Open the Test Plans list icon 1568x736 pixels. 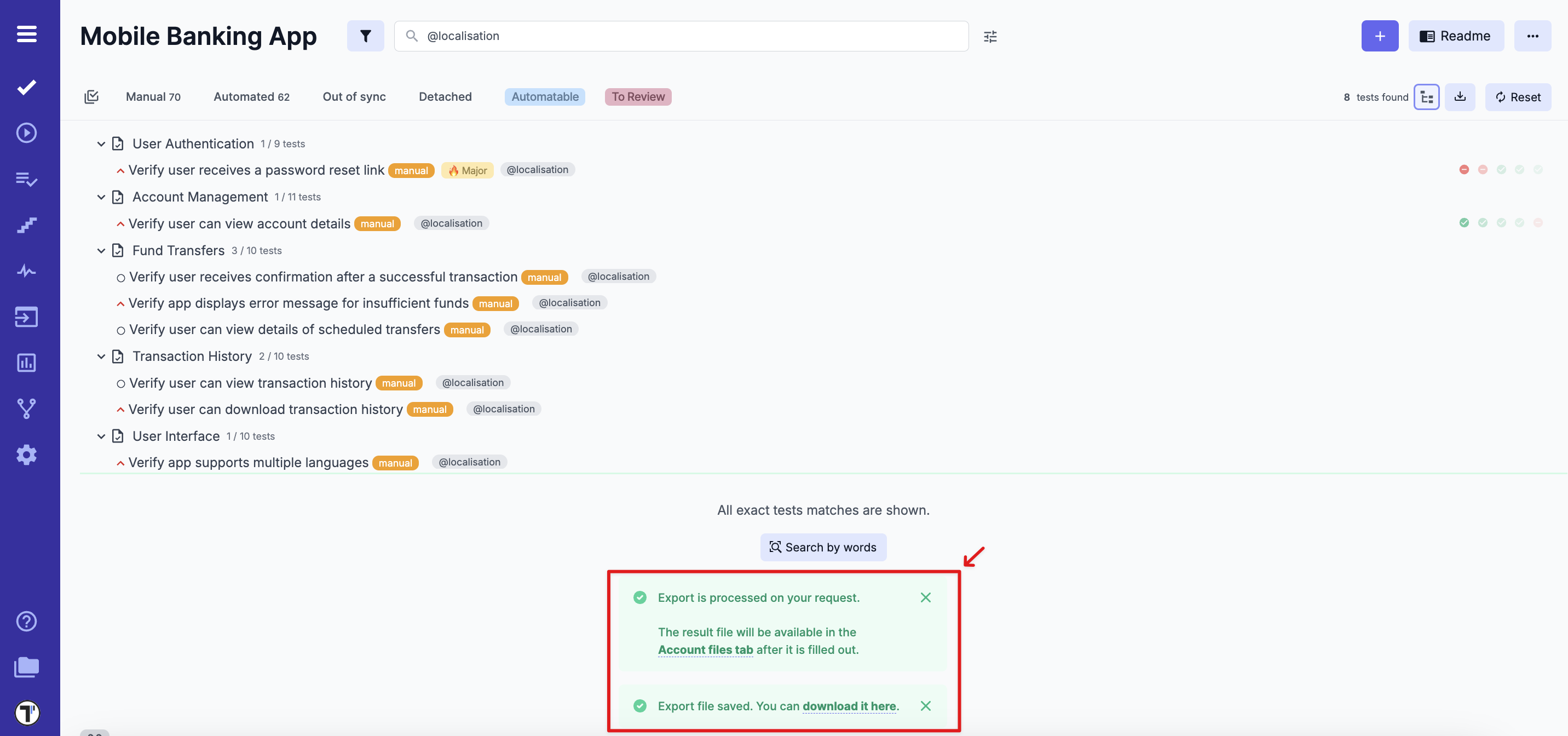pyautogui.click(x=26, y=180)
